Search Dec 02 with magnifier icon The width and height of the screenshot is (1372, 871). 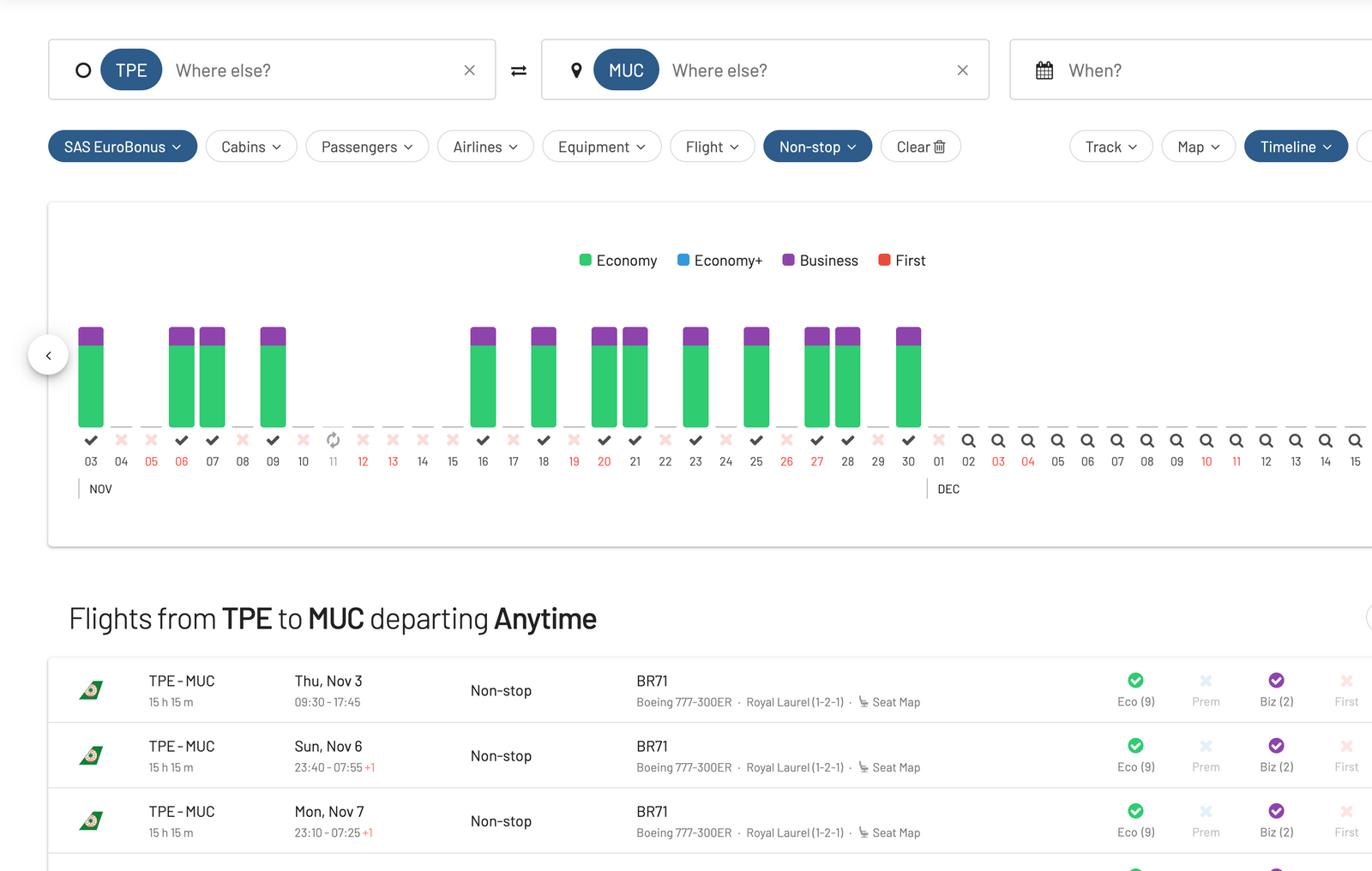pos(968,441)
